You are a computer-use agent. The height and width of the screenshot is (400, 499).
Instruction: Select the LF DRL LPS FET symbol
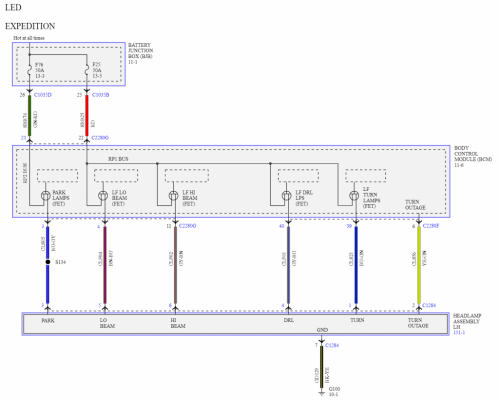(x=287, y=196)
